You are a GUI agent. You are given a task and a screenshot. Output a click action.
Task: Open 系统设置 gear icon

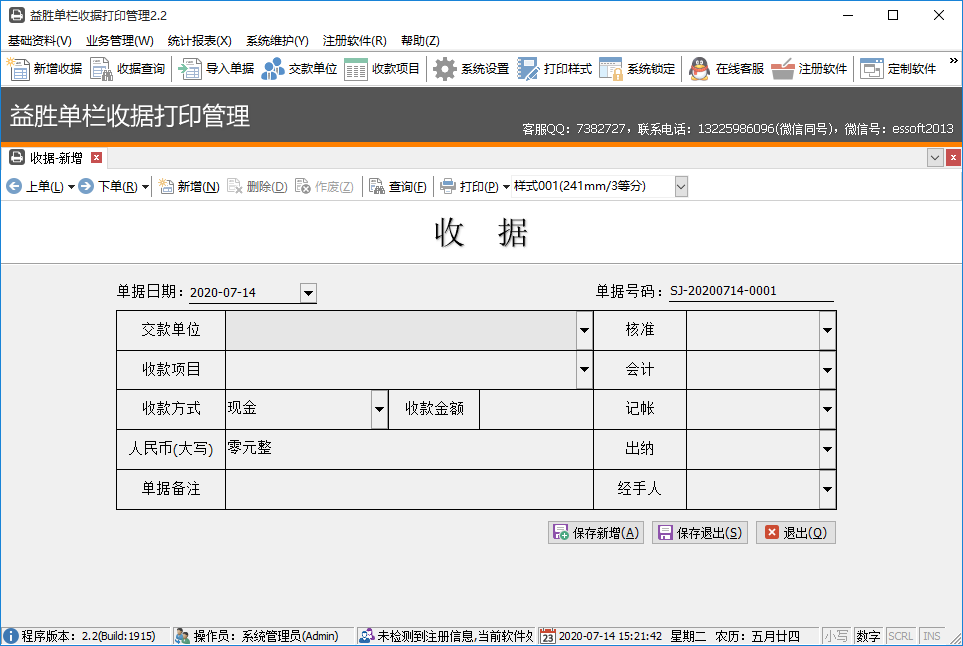point(471,69)
